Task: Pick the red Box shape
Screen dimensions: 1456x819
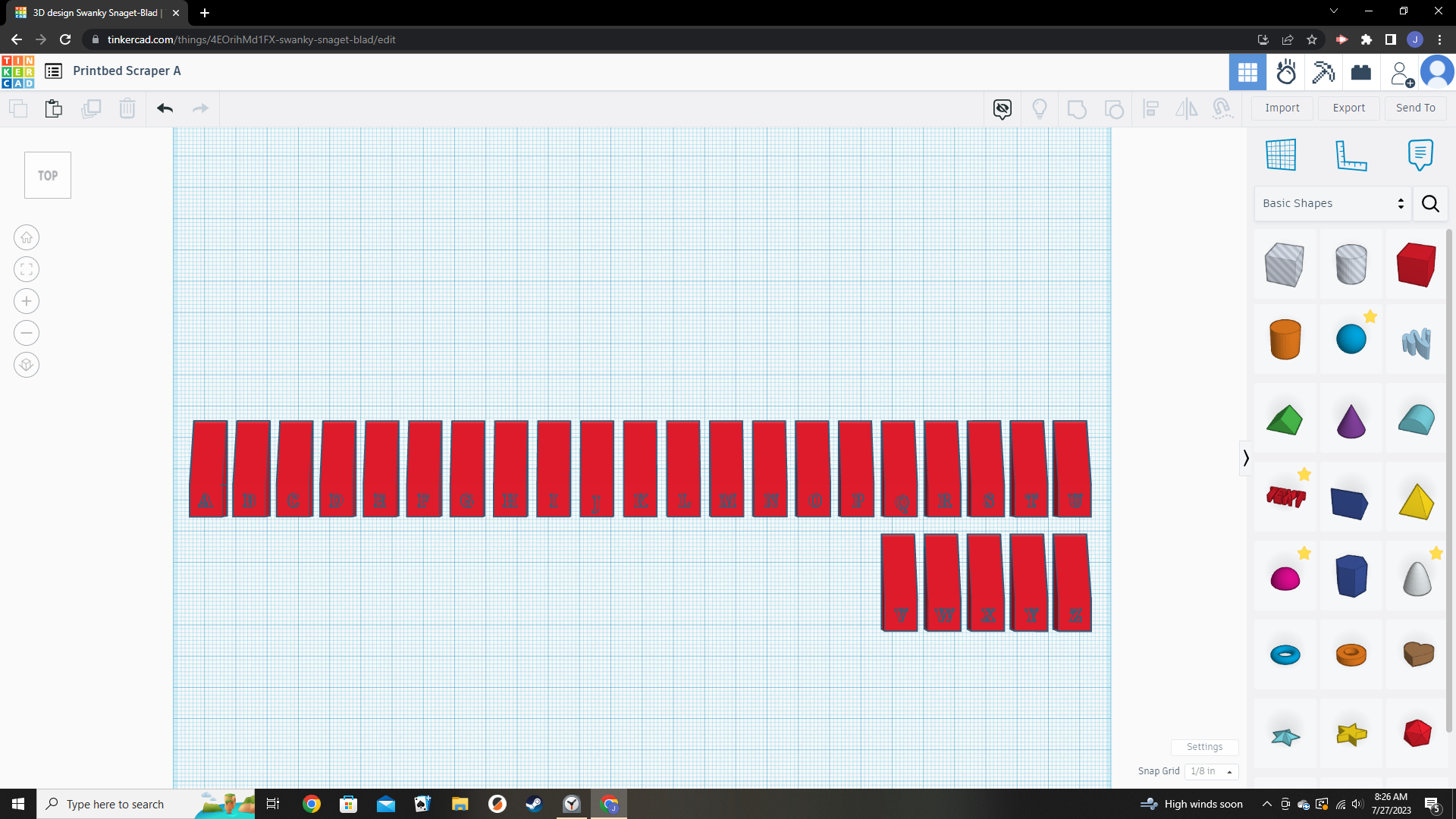Action: tap(1416, 265)
